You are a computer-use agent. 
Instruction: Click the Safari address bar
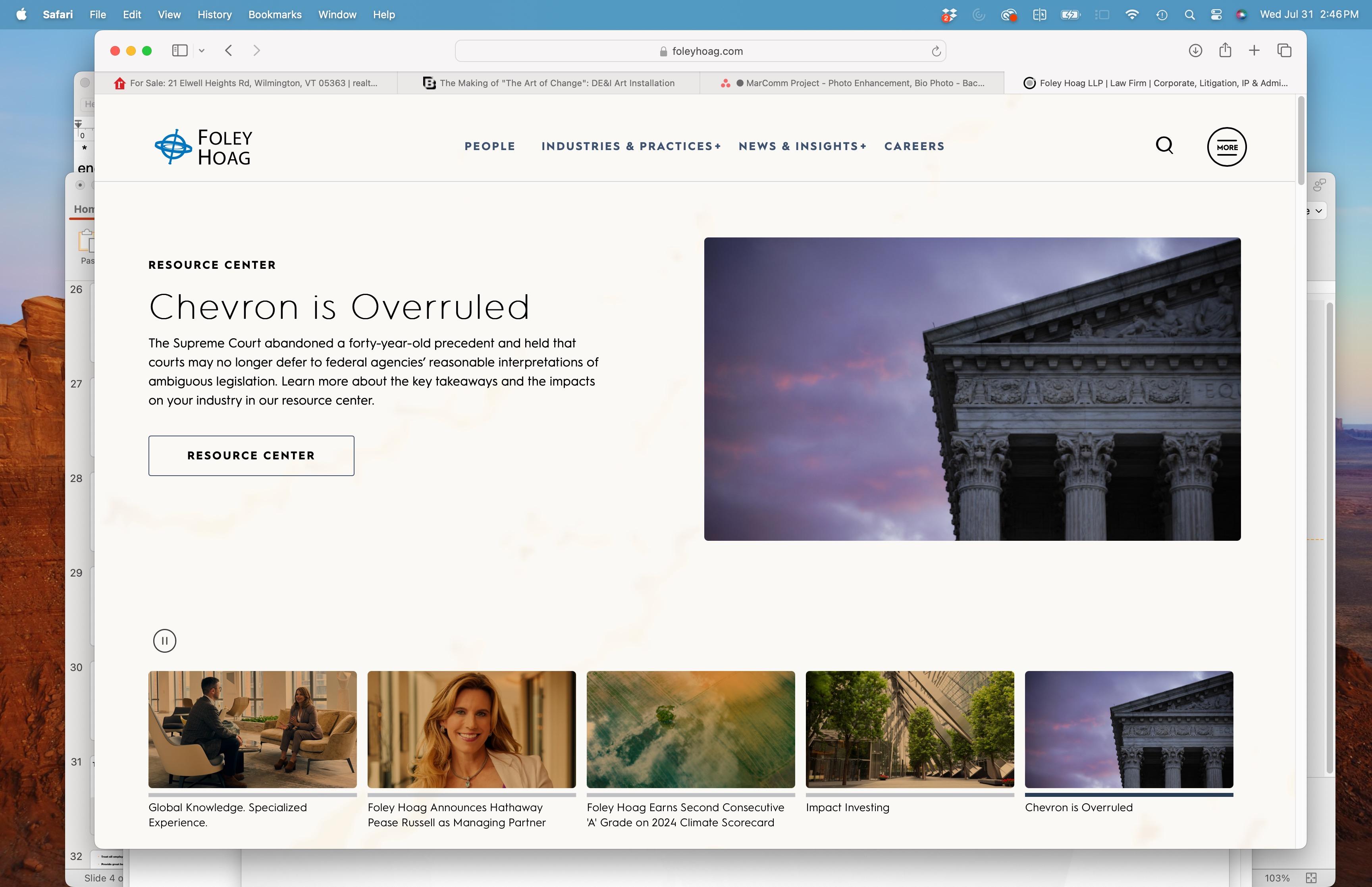click(700, 51)
